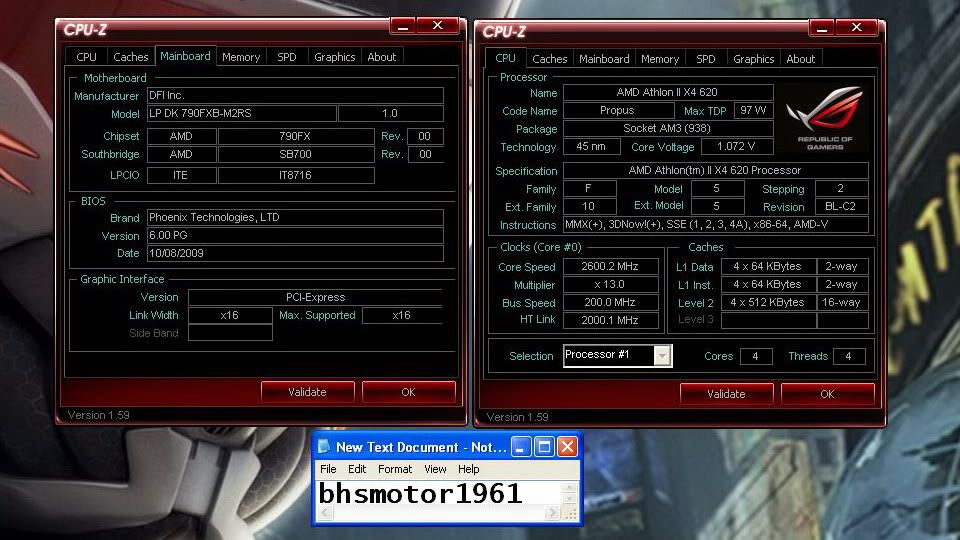This screenshot has width=960, height=540.
Task: Click Notepad horizontal scrollbar right arrow
Action: tap(553, 513)
